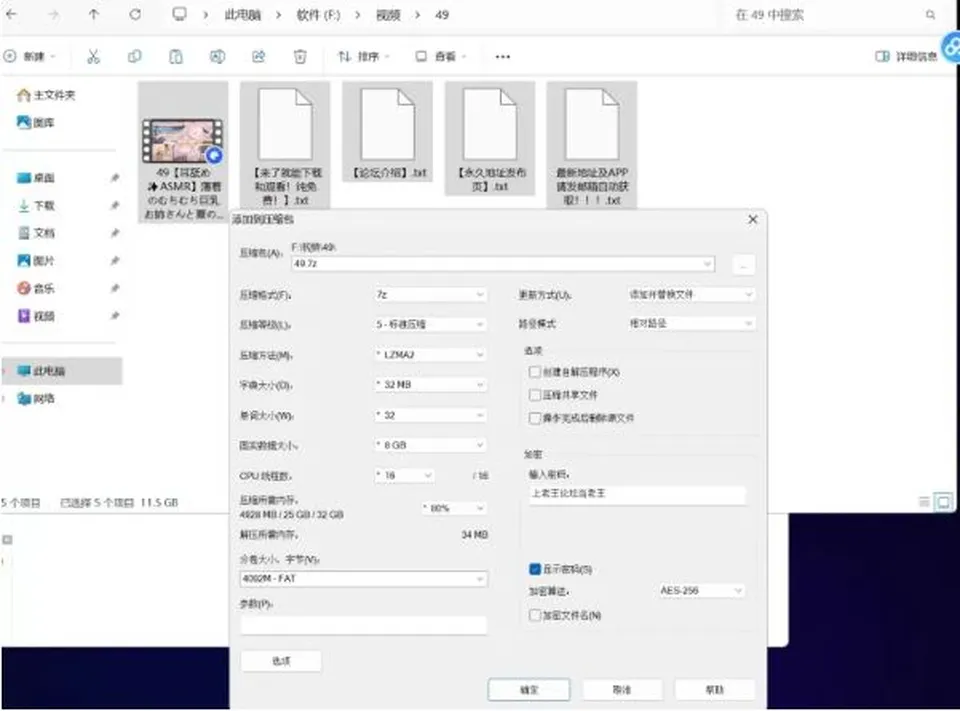Viewport: 960px width, 711px height.
Task: Enable 创建自解压程序 checkbox
Action: (534, 372)
